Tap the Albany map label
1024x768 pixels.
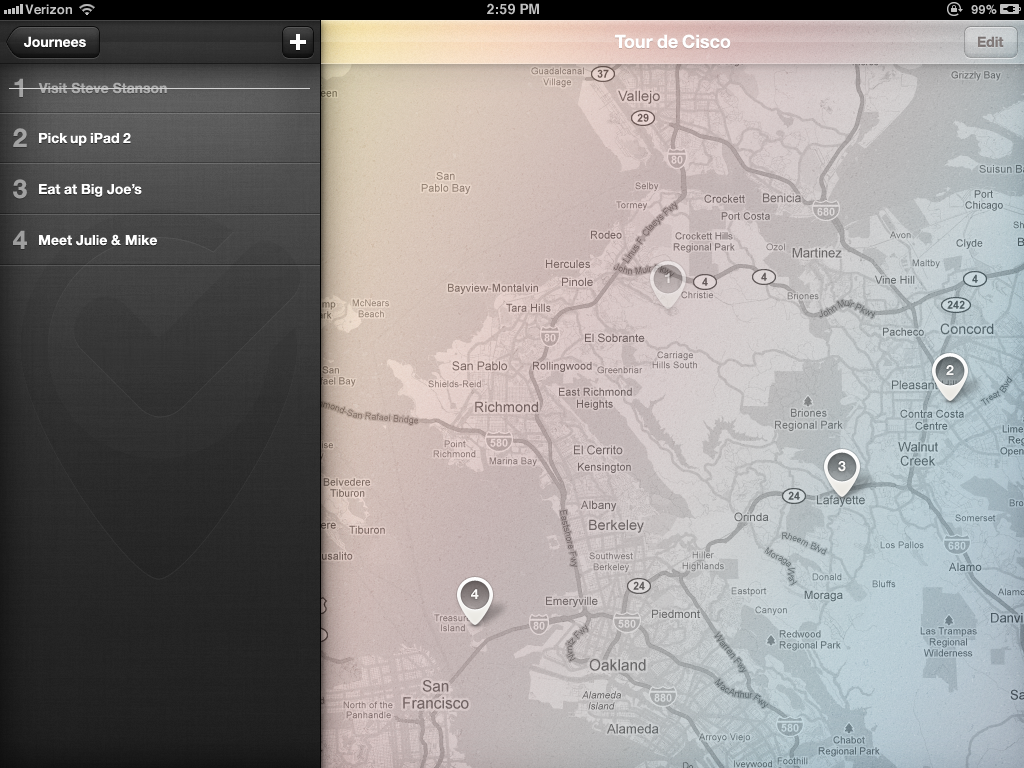598,505
